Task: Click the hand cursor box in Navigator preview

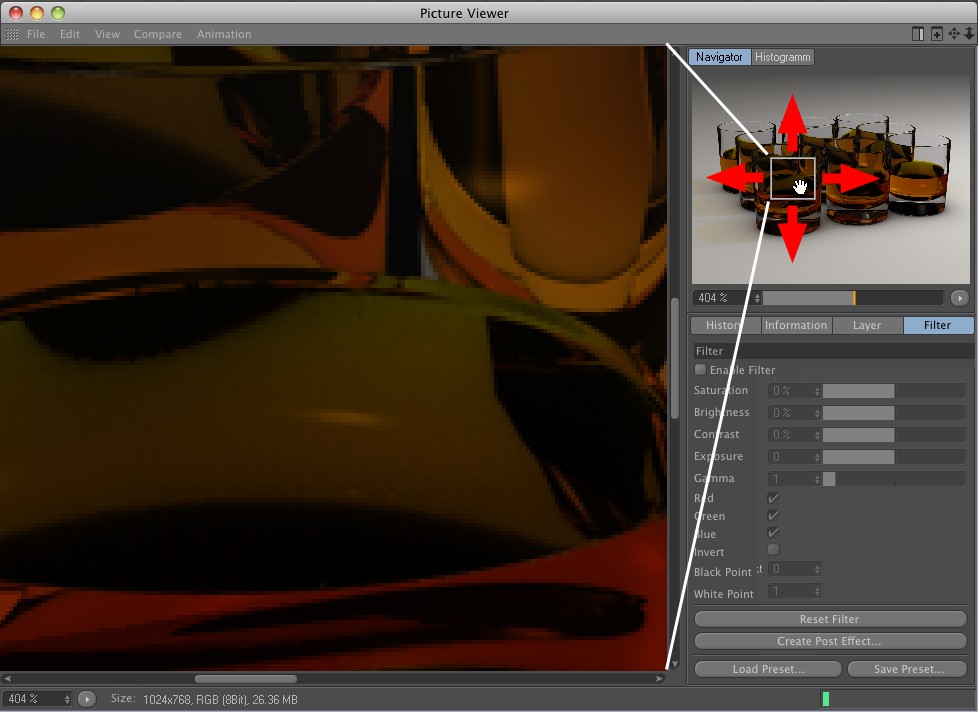Action: point(793,179)
